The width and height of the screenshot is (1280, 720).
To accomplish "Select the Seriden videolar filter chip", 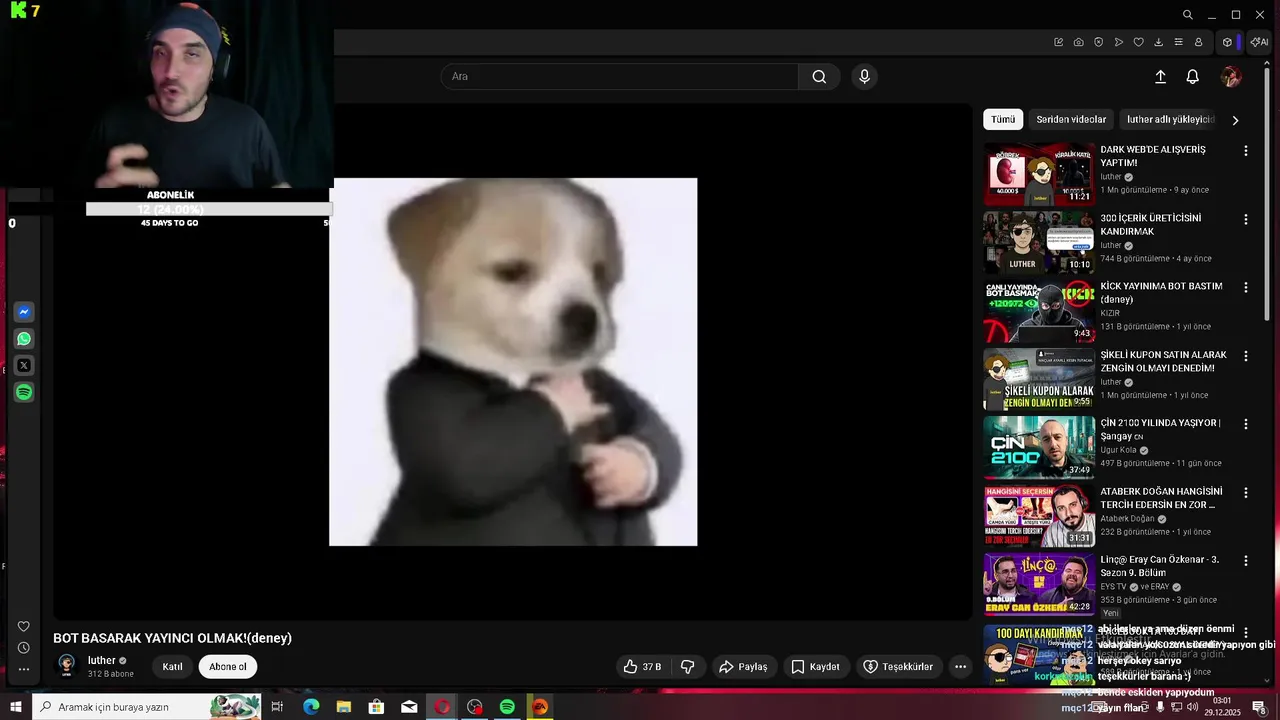I will (1071, 119).
